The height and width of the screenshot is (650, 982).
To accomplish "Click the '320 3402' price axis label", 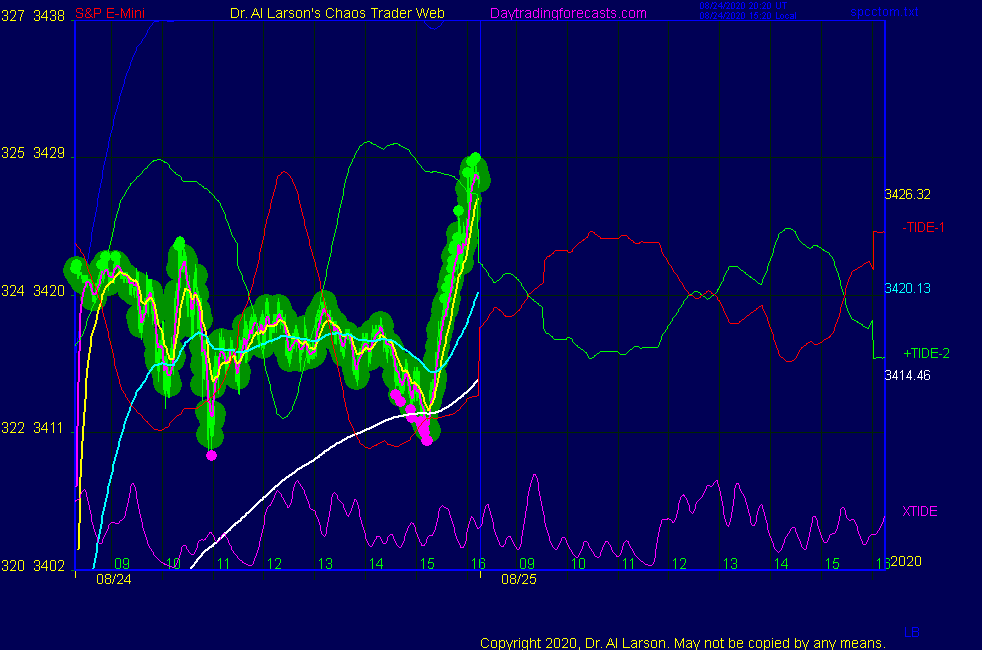I will pos(33,566).
